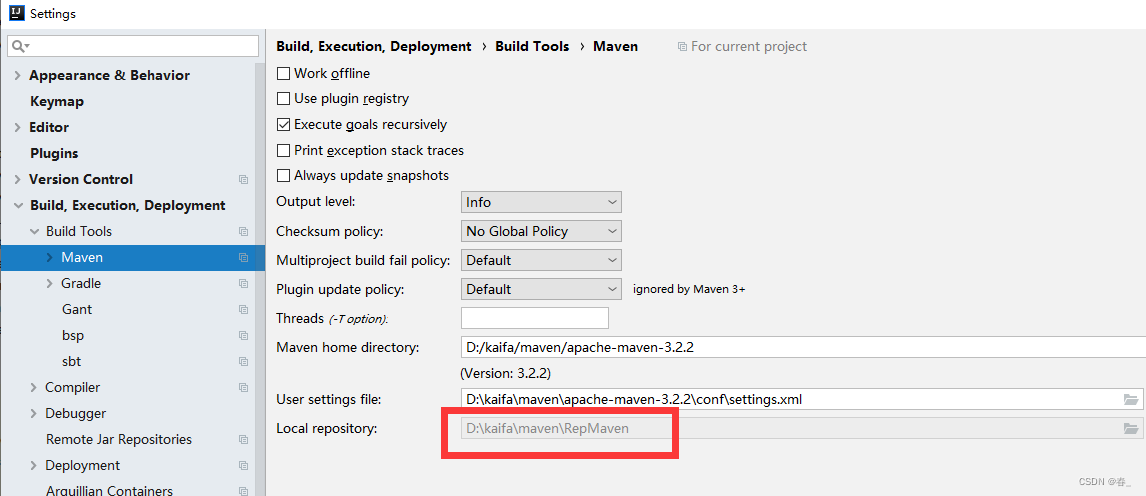Select Arquillian Containers item
1146x496 pixels.
tap(110, 491)
